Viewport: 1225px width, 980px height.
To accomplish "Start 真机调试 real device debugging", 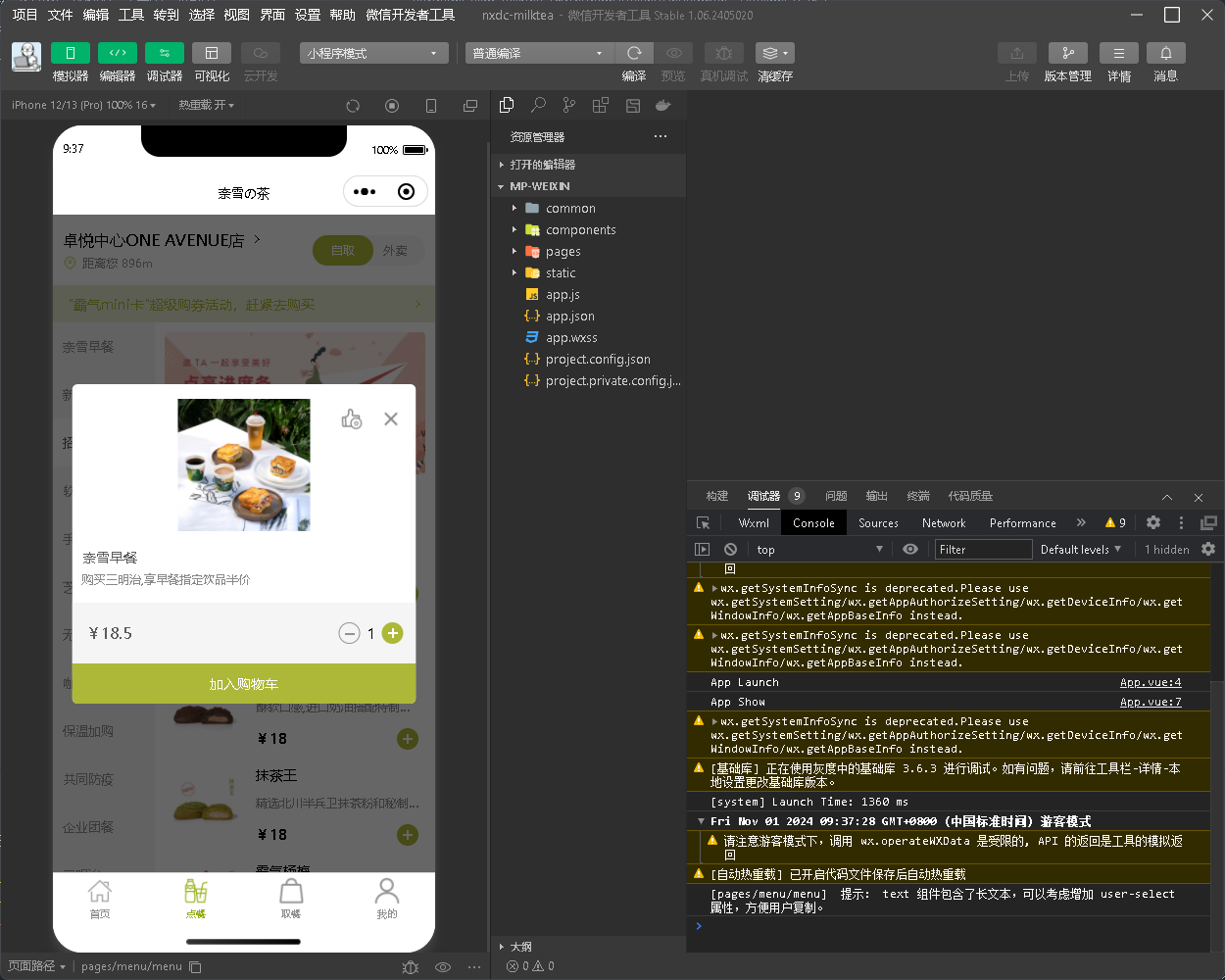I will pyautogui.click(x=723, y=53).
